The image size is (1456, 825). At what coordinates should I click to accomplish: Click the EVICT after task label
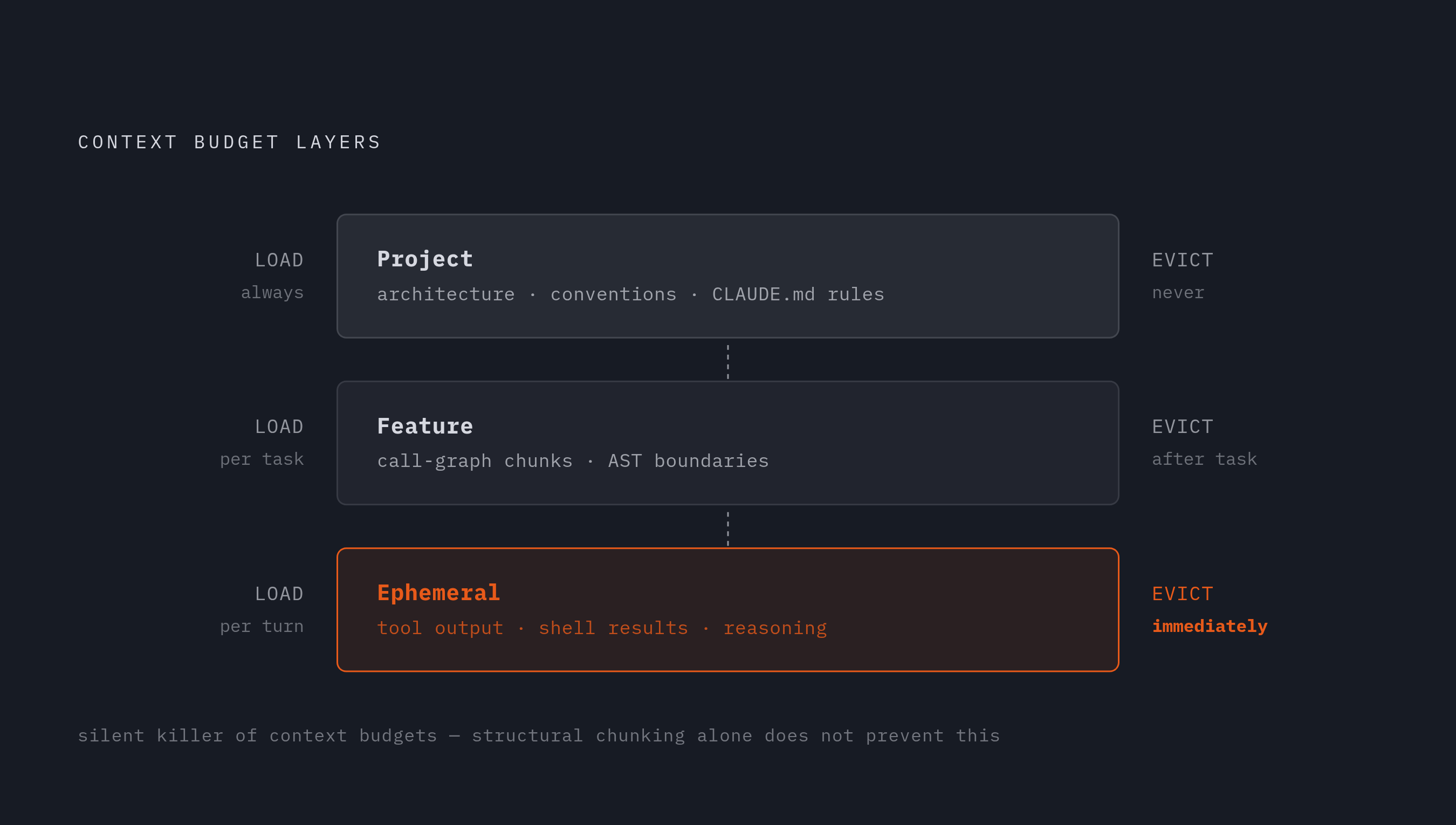point(1205,443)
